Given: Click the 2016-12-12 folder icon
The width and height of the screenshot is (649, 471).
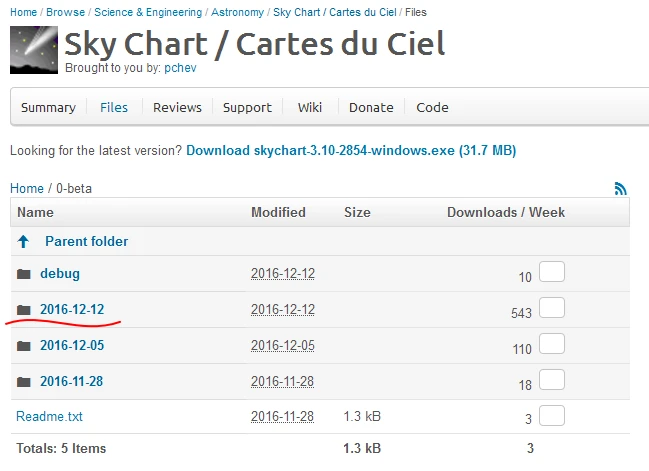Looking at the screenshot, I should tap(24, 310).
